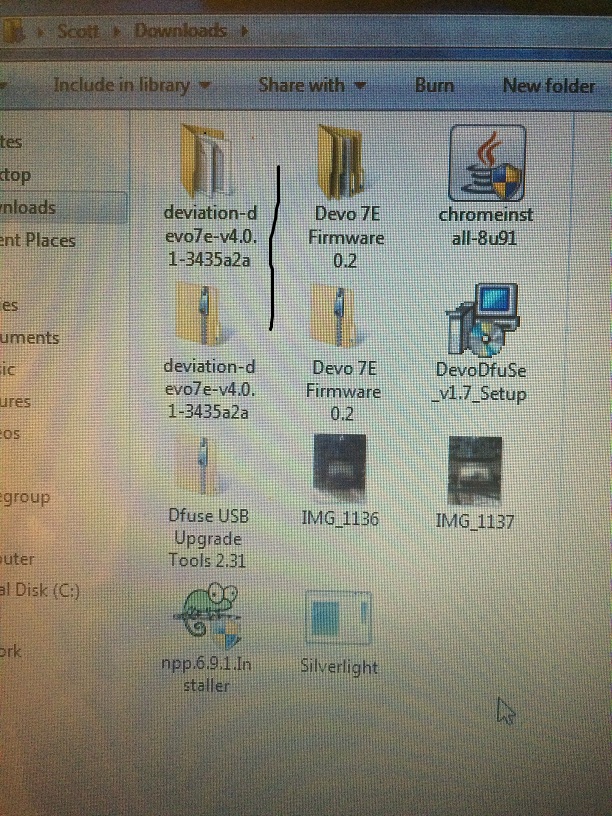
Task: Expand the arrow after Downloads in address bar
Action: pyautogui.click(x=244, y=31)
